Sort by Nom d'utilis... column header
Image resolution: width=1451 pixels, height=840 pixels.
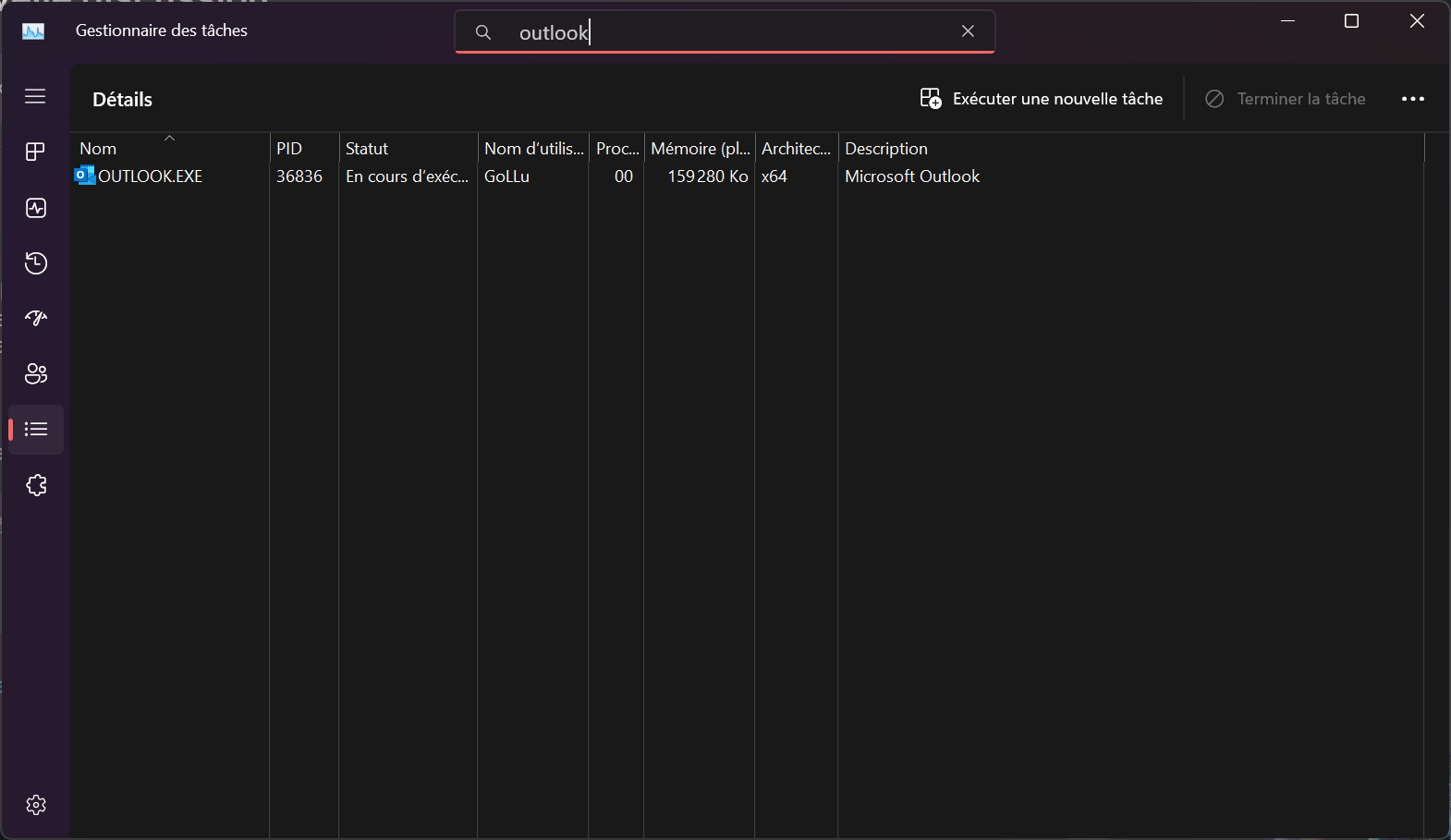[533, 148]
